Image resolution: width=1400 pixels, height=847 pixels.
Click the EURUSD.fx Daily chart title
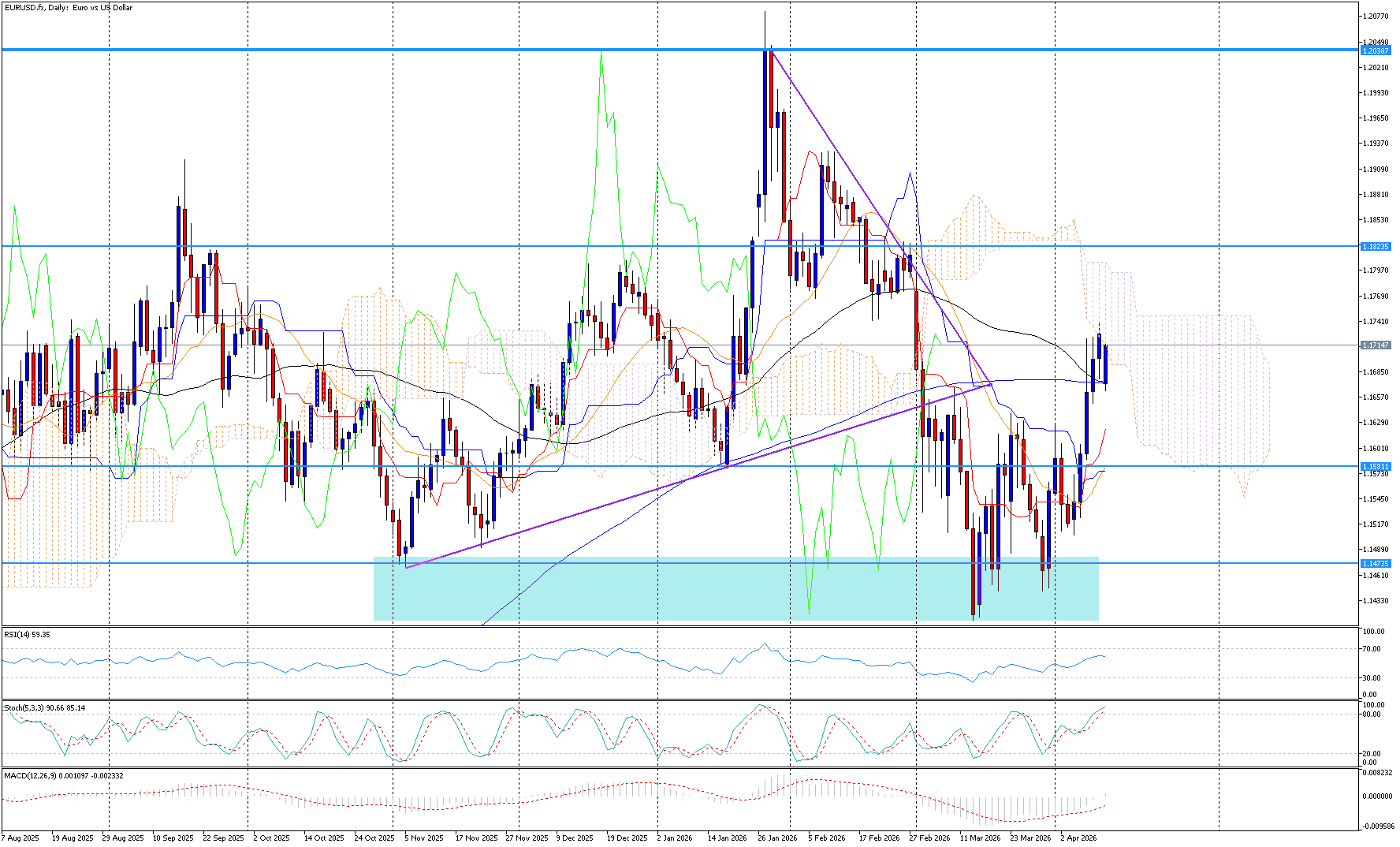coord(68,8)
